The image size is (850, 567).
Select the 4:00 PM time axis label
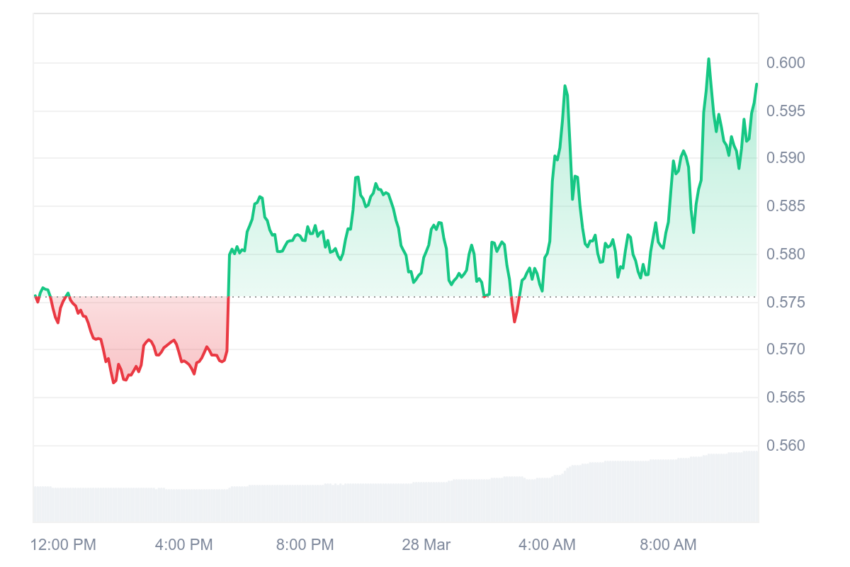pyautogui.click(x=184, y=545)
